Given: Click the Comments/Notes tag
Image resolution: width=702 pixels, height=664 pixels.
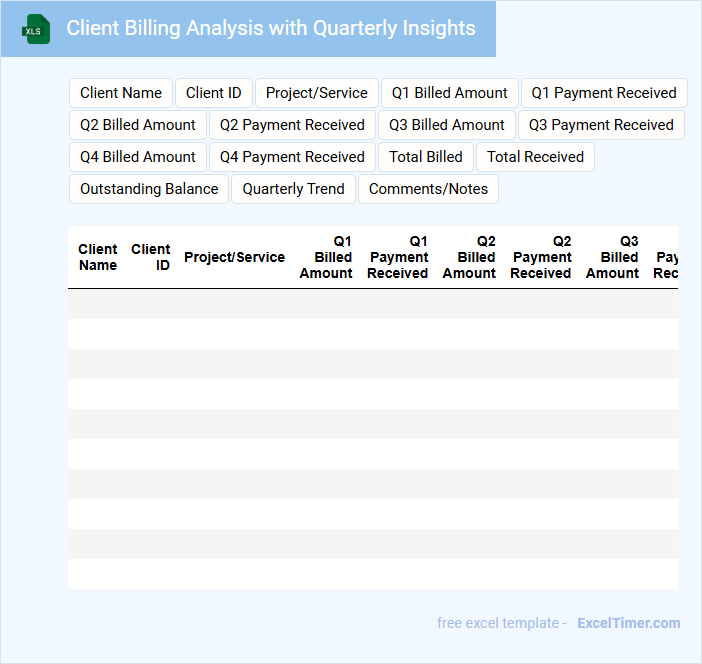Looking at the screenshot, I should (x=428, y=189).
